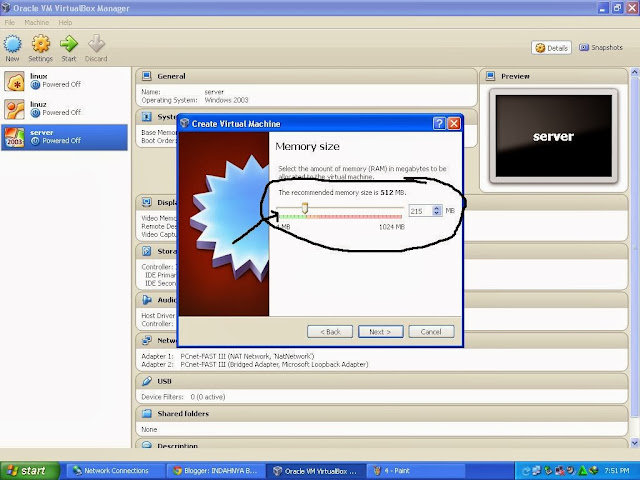Switch to the Details view button
The height and width of the screenshot is (480, 640).
(x=551, y=48)
